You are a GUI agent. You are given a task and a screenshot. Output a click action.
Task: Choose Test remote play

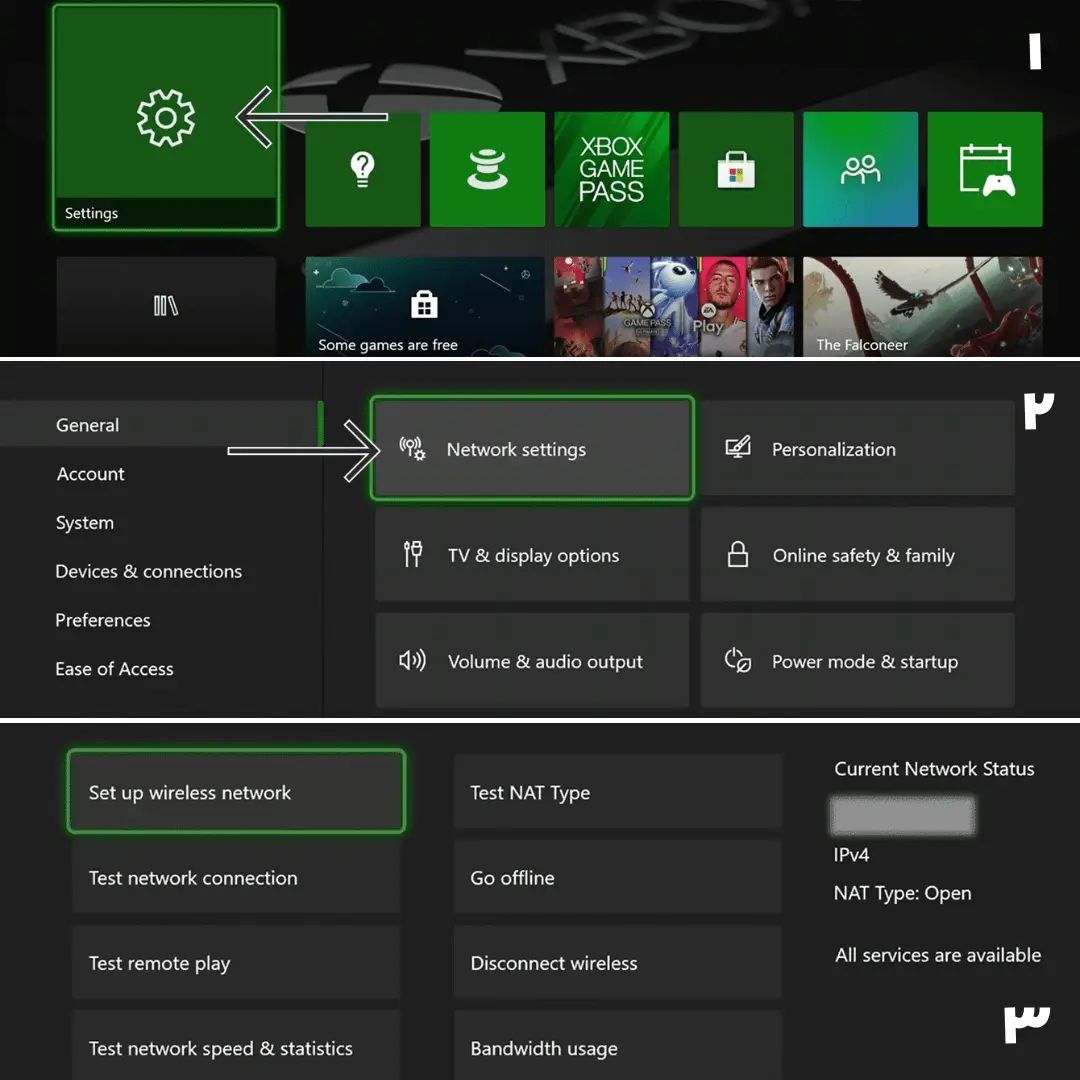(236, 963)
